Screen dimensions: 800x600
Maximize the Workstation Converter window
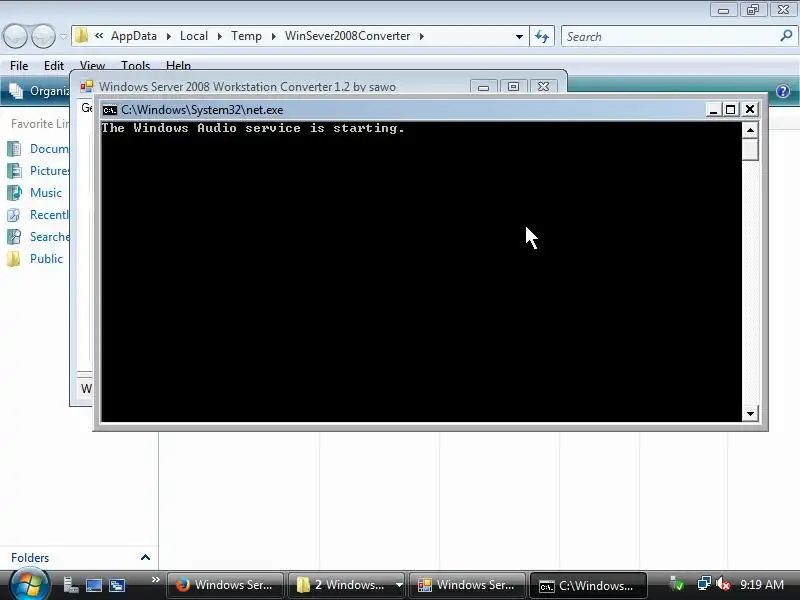tap(513, 87)
